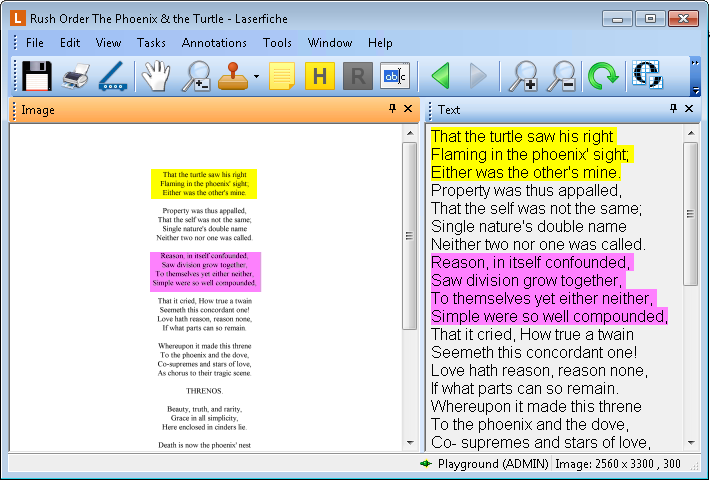Select the Pan hand tool

[156, 76]
